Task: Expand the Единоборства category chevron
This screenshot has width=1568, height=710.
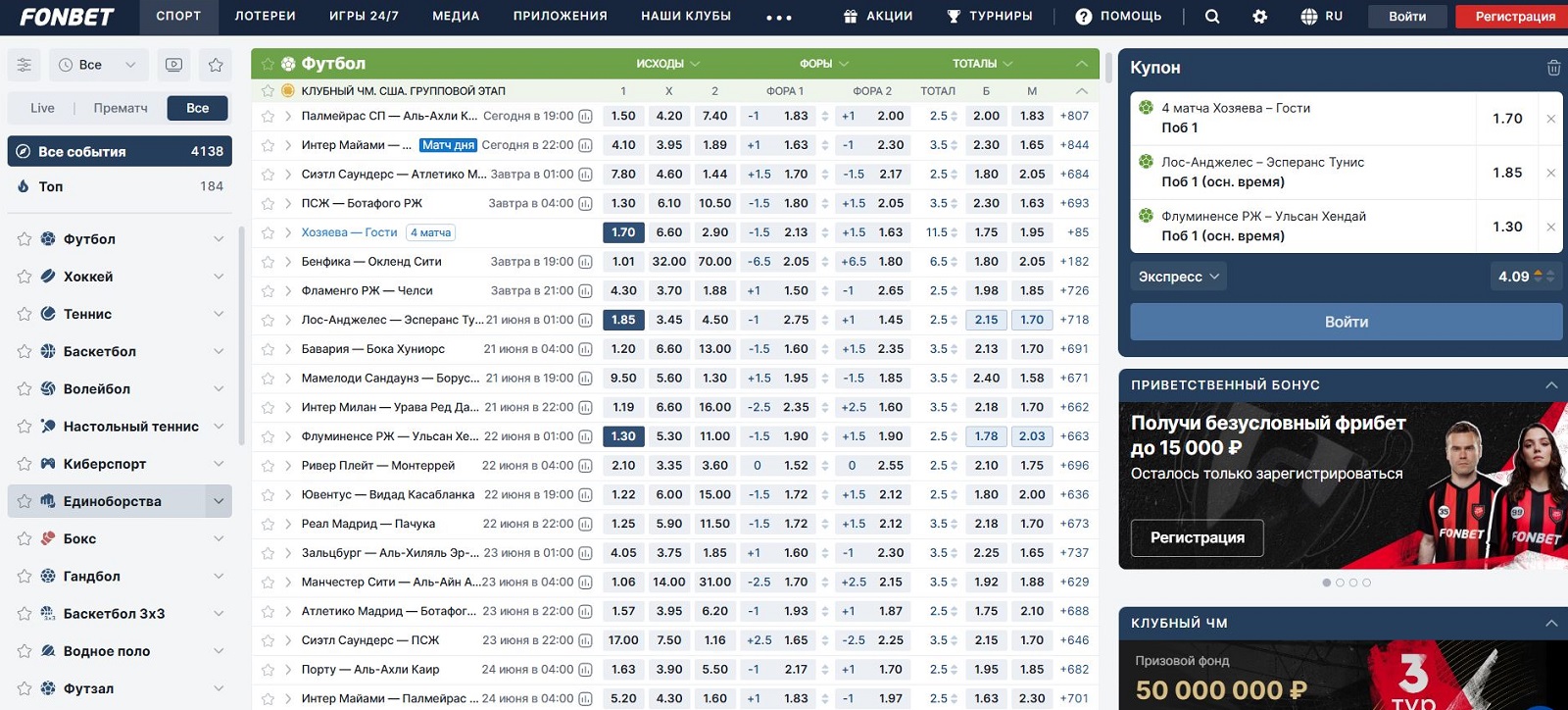Action: coord(219,501)
